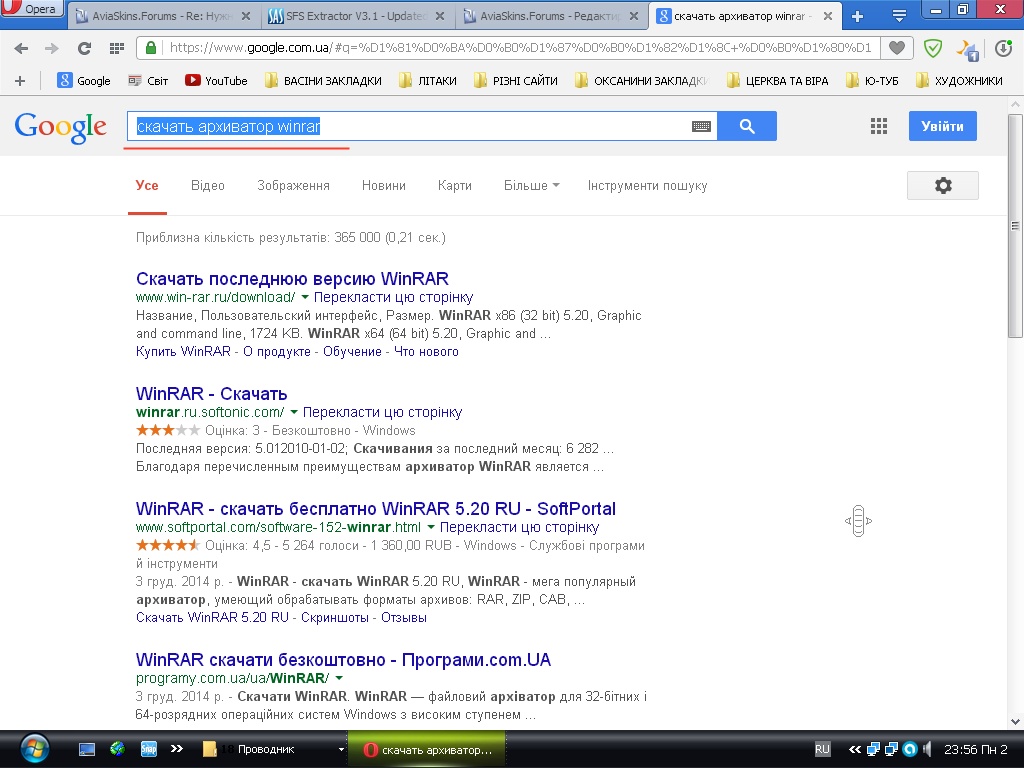The height and width of the screenshot is (768, 1024).
Task: Open the tab menu icon in the title bar
Action: tap(899, 16)
